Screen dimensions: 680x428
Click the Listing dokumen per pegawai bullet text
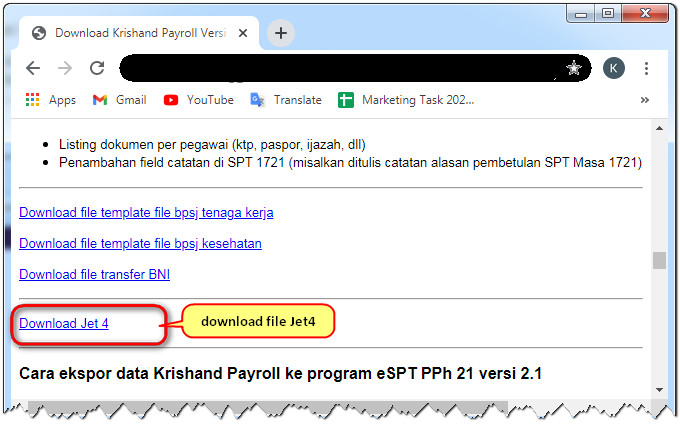(x=212, y=144)
